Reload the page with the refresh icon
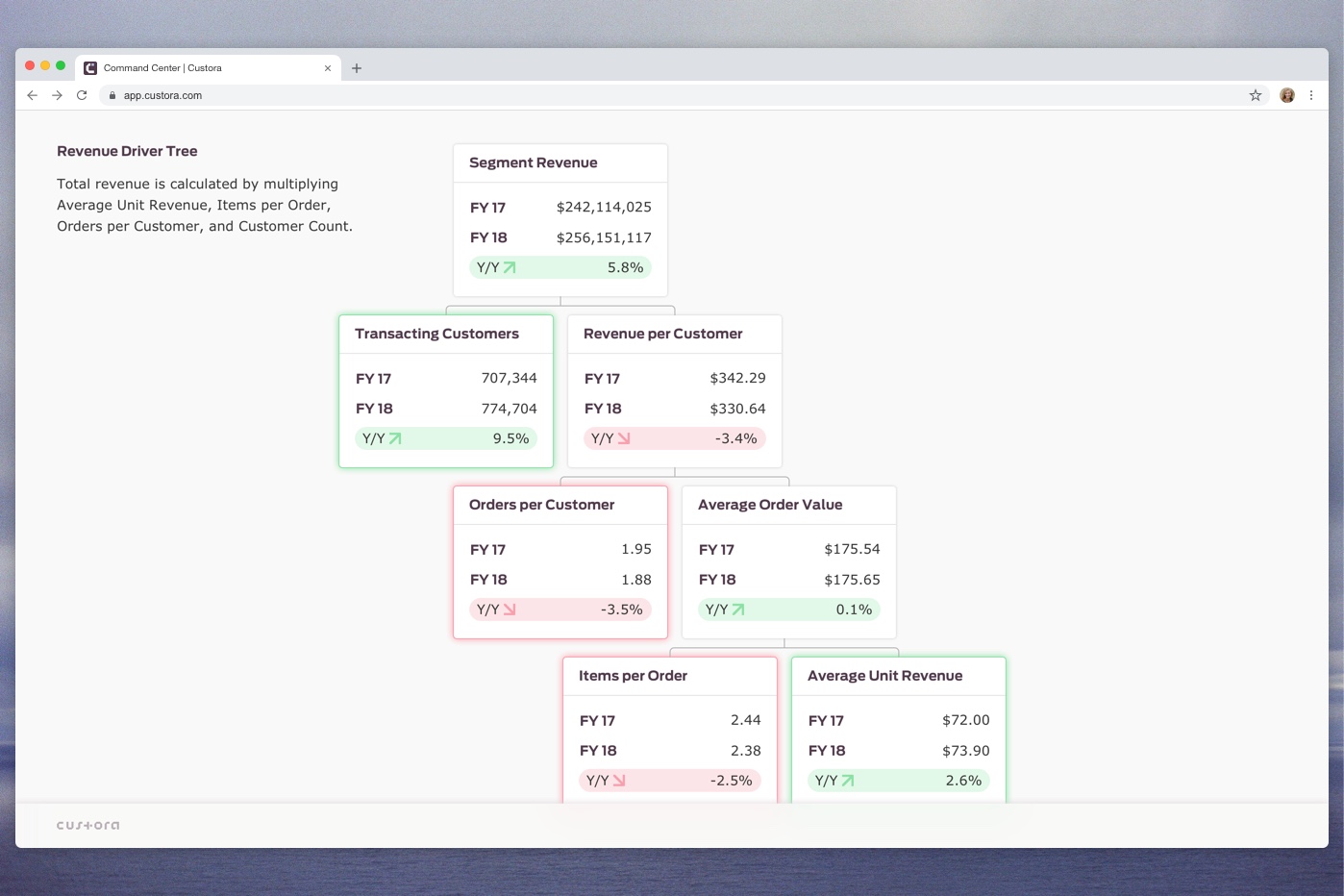 click(x=82, y=95)
